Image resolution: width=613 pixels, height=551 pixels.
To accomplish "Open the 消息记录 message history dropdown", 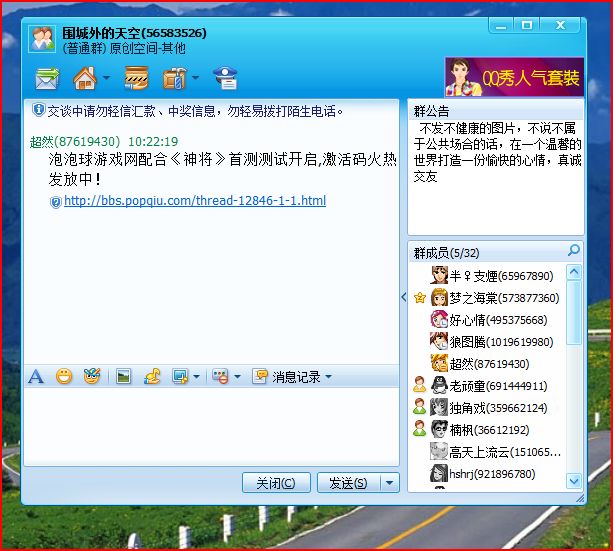I will pos(291,377).
